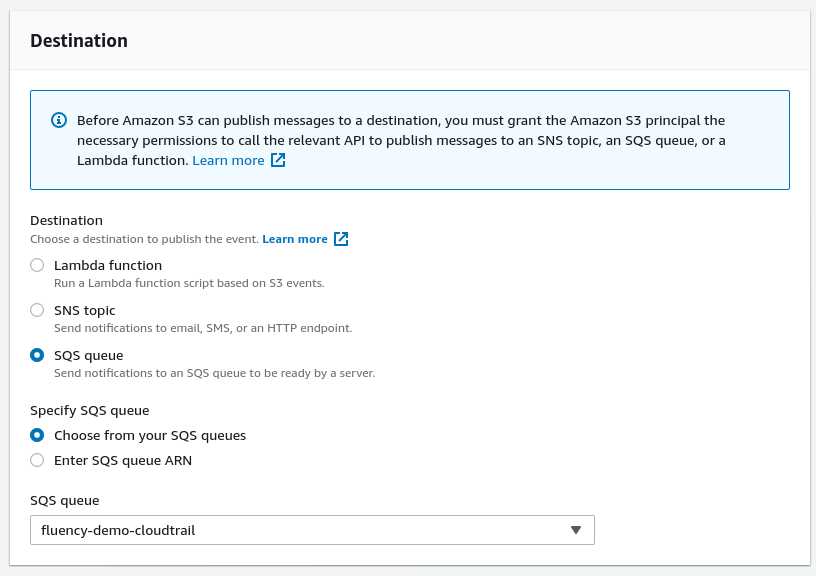Click the 'Specify SQS queue' section label
Screen dimensions: 816x576
pyautogui.click(x=90, y=411)
